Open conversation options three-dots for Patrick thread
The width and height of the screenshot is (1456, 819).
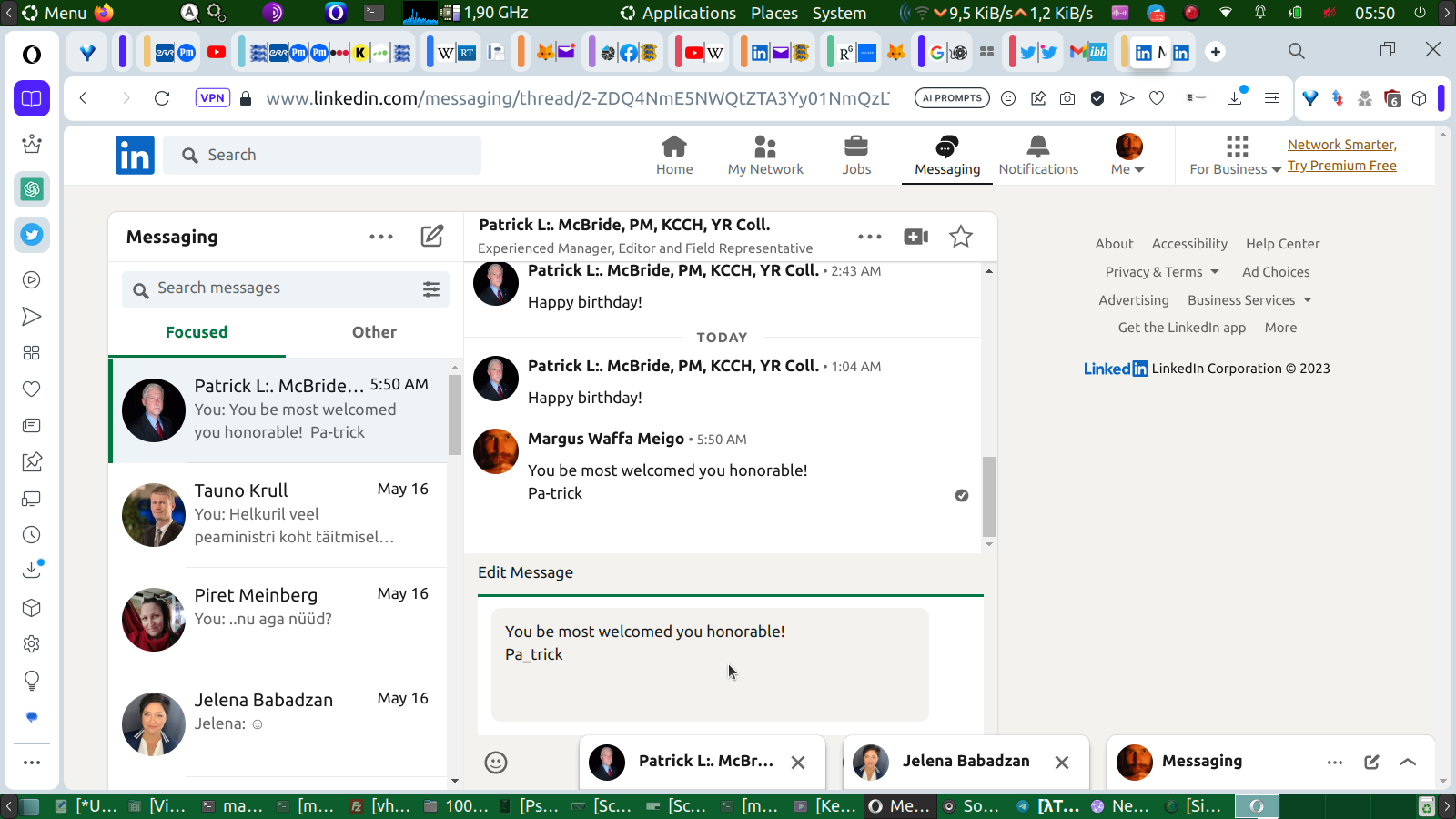click(x=870, y=237)
